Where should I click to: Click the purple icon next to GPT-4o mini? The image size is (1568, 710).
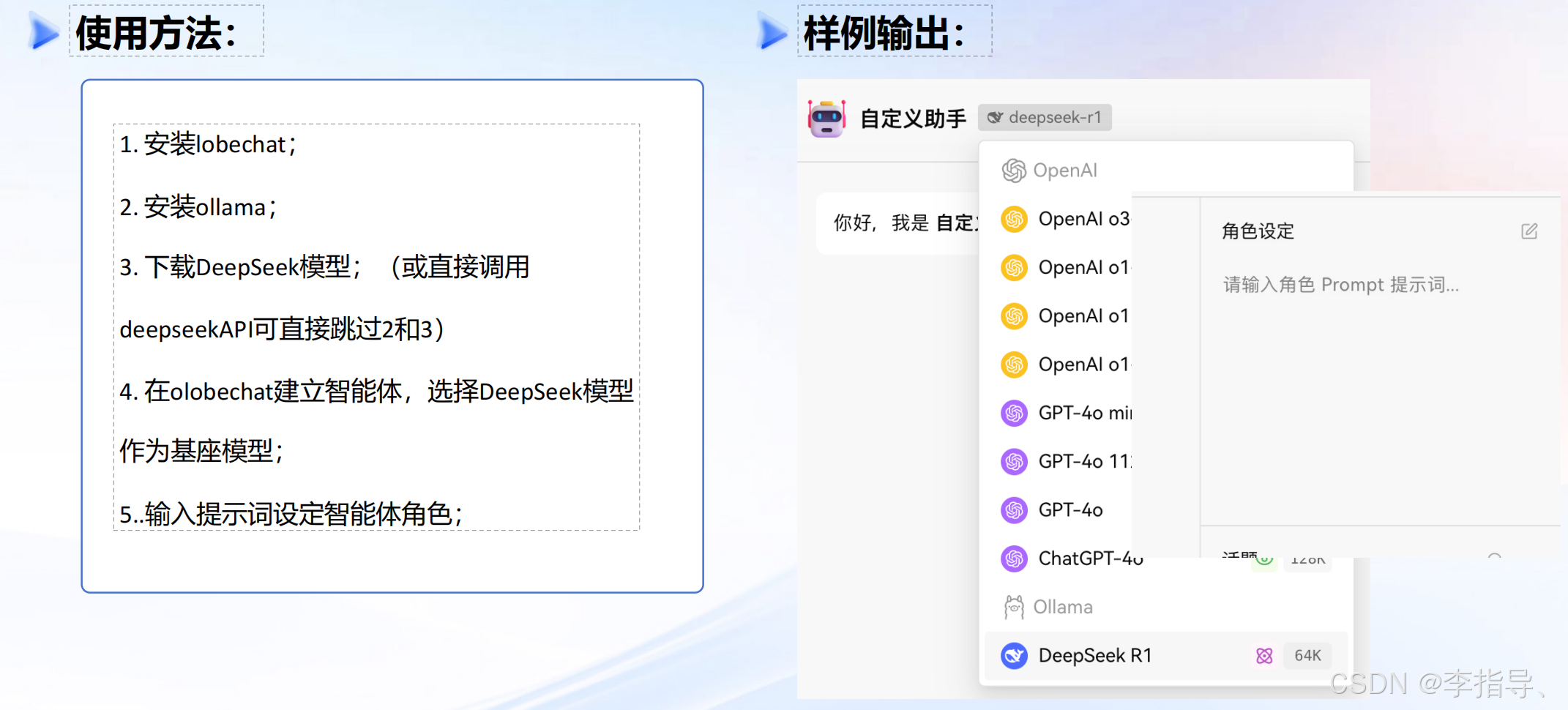point(1014,413)
